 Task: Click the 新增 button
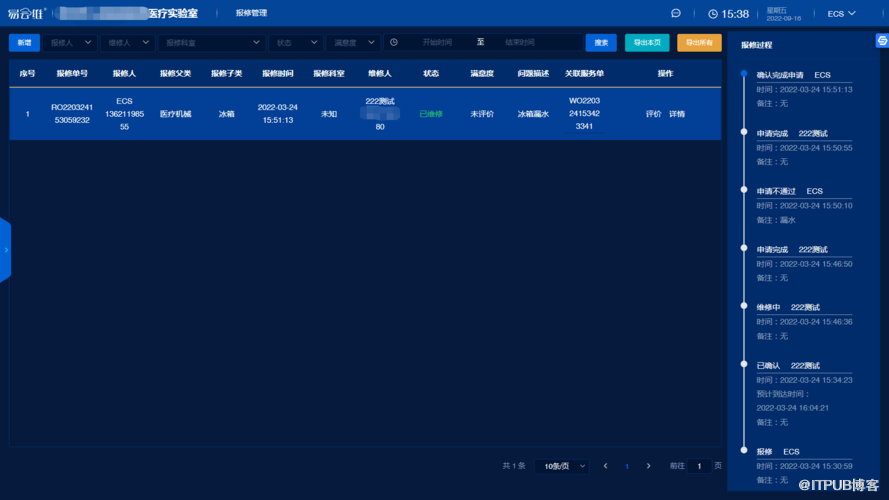click(x=23, y=42)
